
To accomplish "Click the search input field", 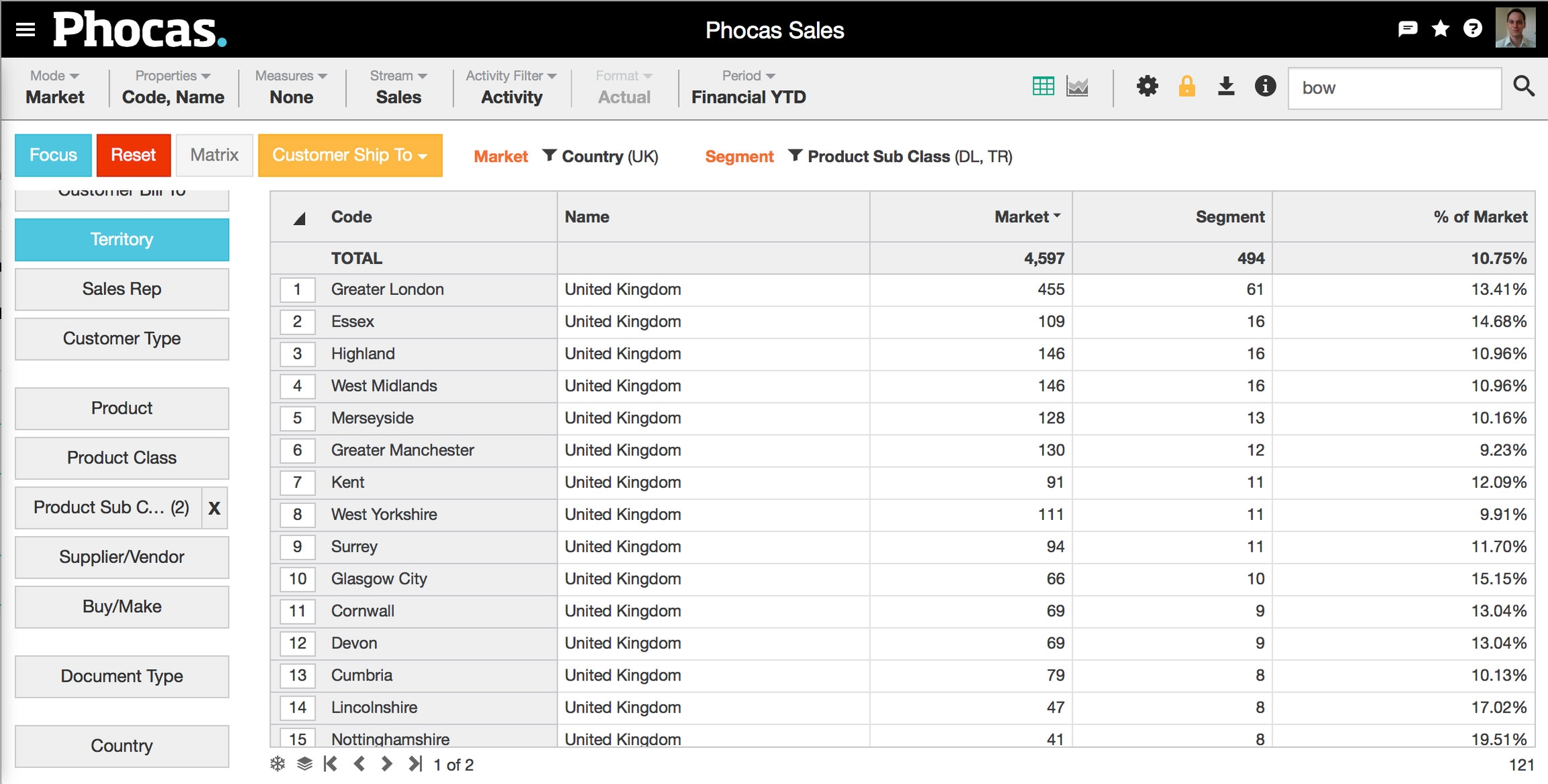I will click(x=1394, y=88).
